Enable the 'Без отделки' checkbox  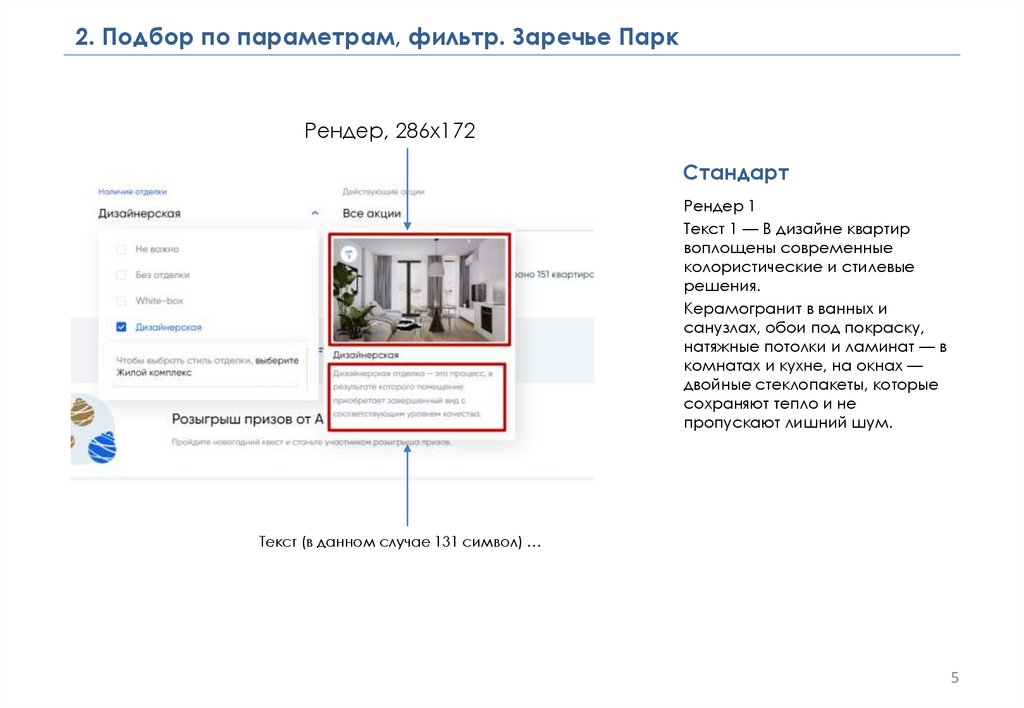[x=121, y=275]
